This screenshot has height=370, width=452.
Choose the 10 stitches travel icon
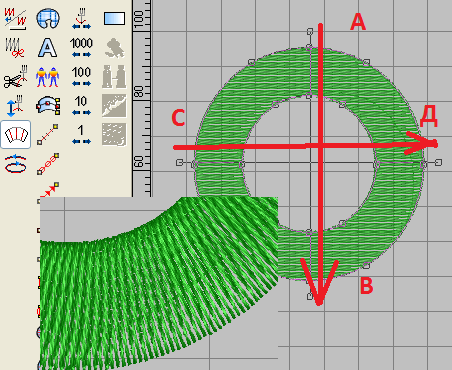(81, 105)
